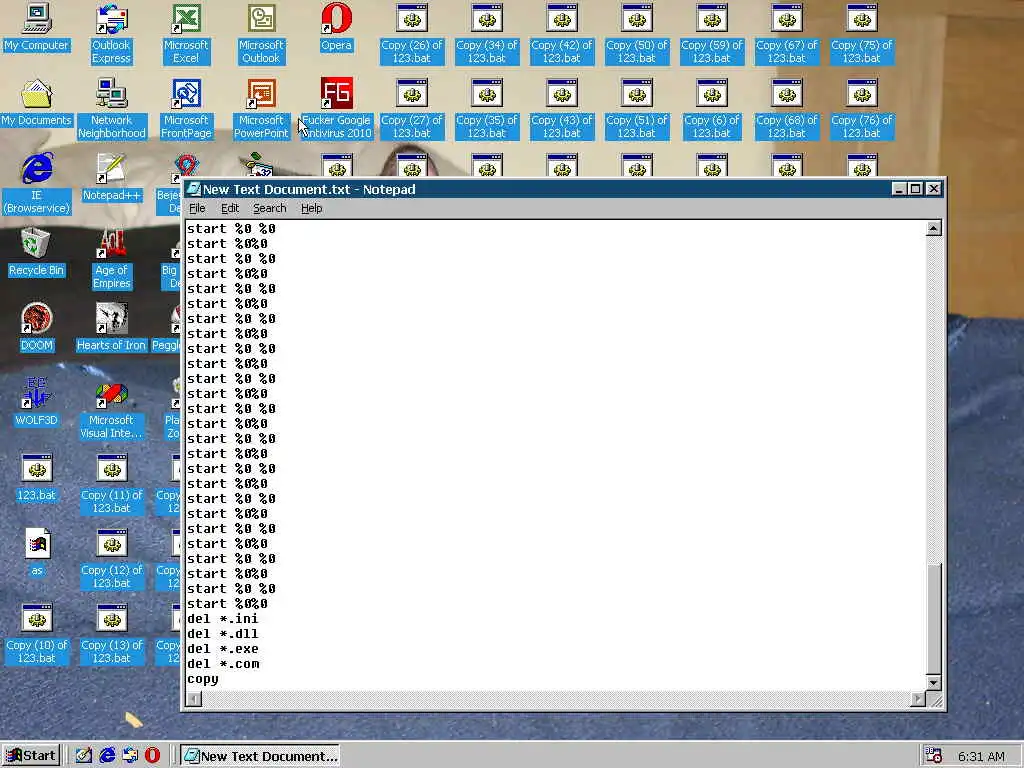This screenshot has height=768, width=1024.
Task: Select Copy (59) of 123.bat icon
Action: coord(711,34)
